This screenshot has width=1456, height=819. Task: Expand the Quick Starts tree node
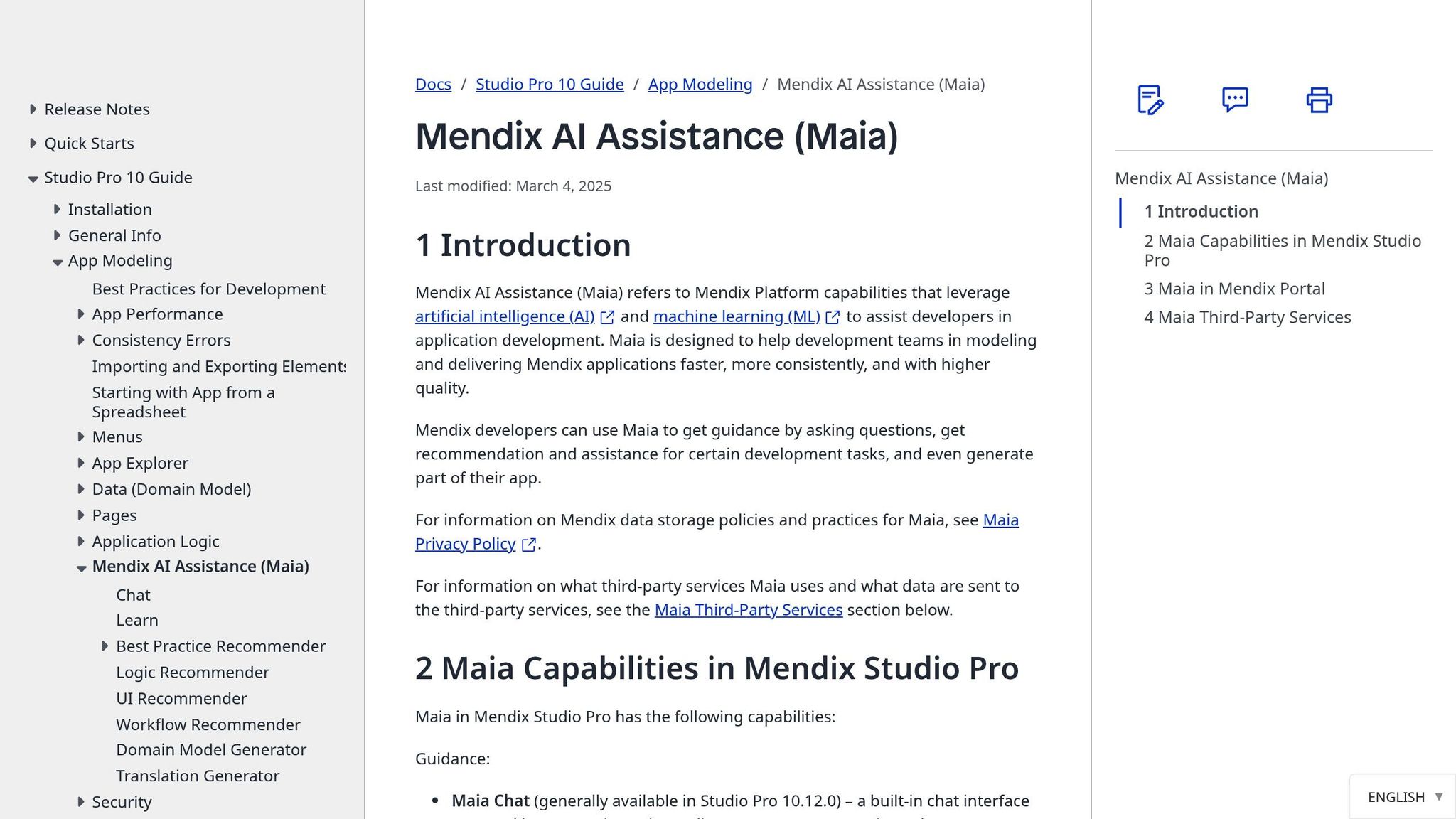click(x=33, y=143)
